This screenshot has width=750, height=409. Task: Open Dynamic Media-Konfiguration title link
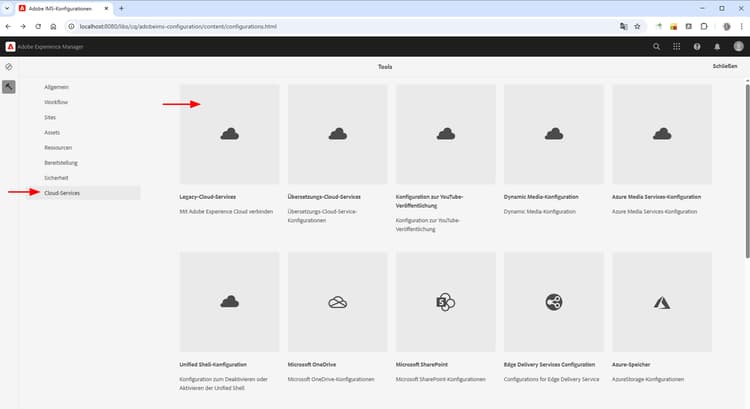click(x=541, y=197)
